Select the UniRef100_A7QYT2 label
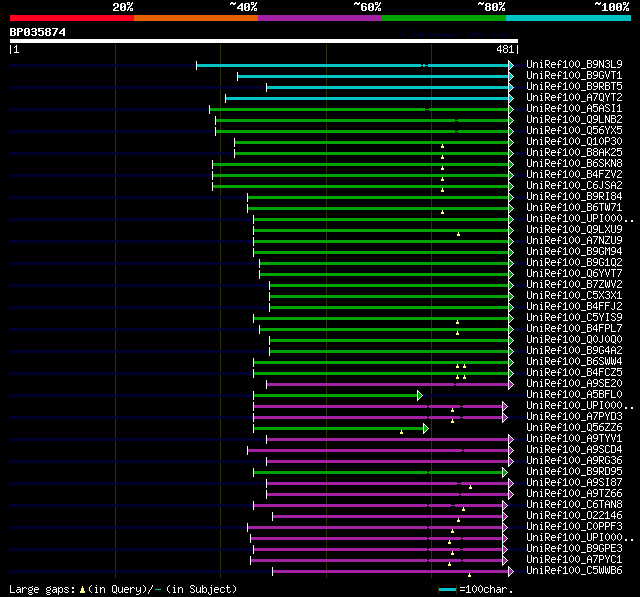This screenshot has width=640, height=597. click(x=574, y=98)
